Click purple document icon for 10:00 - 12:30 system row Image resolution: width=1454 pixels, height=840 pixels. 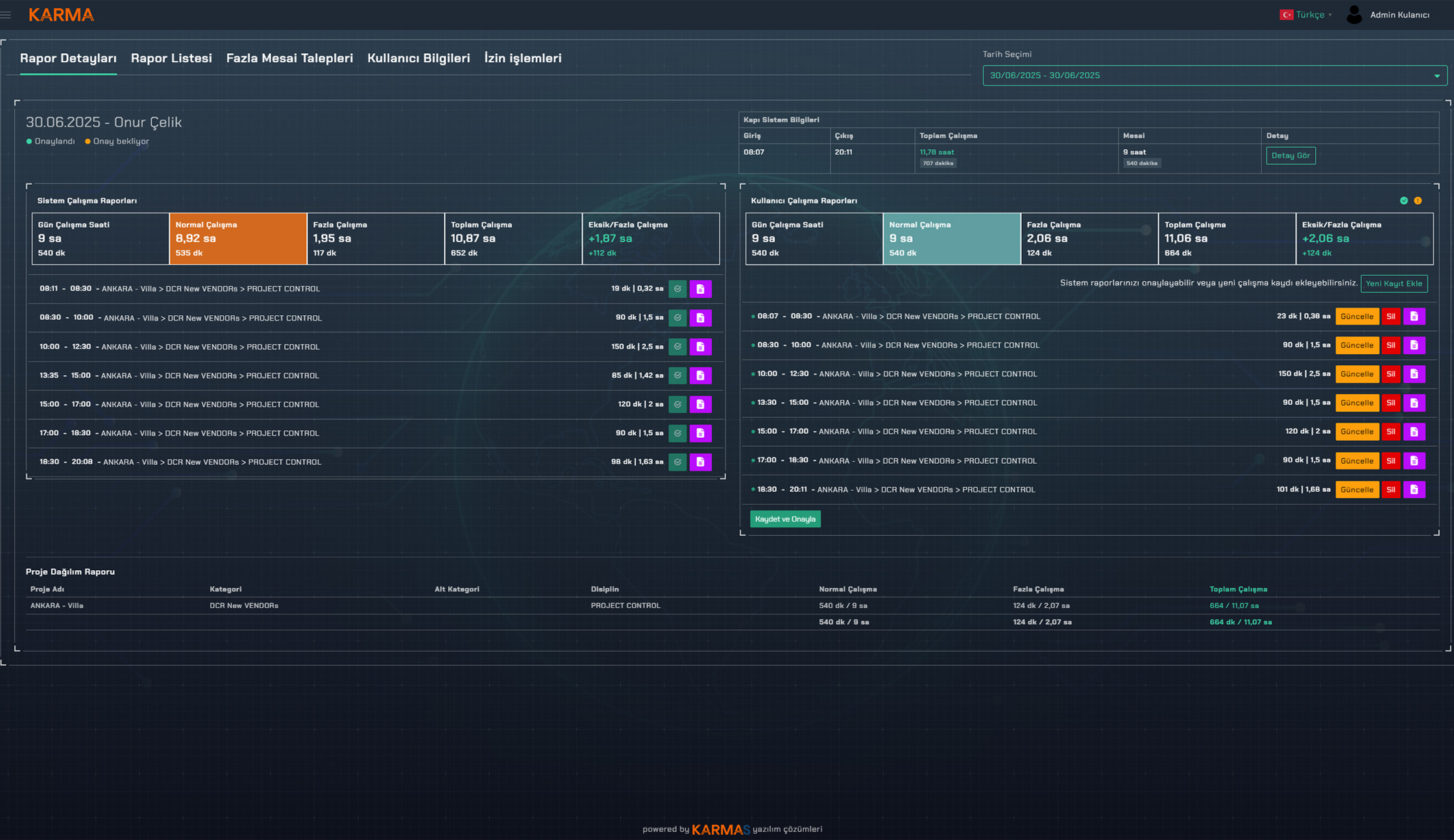click(700, 346)
